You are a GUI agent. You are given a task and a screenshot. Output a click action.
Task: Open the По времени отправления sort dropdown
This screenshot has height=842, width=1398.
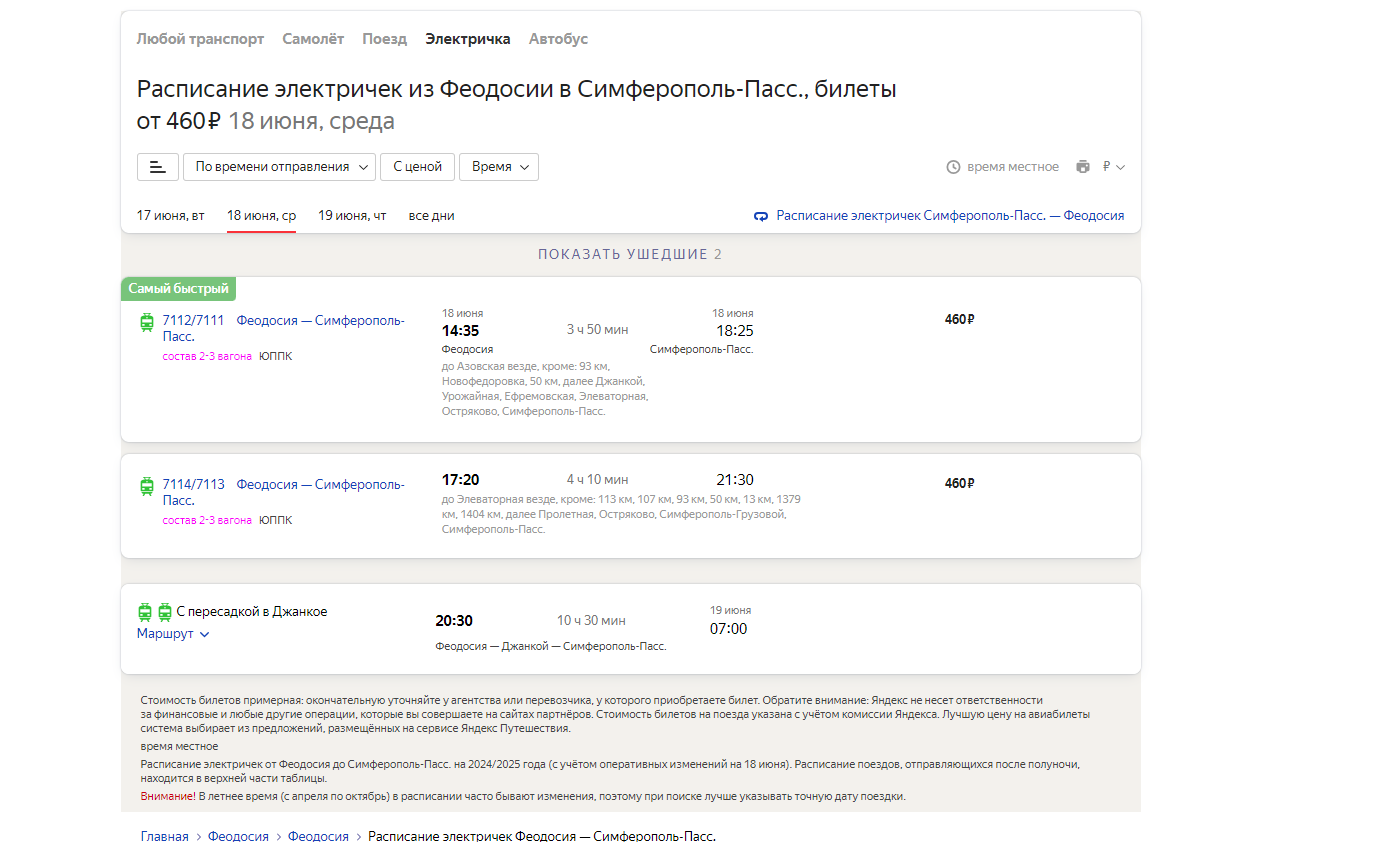point(279,167)
